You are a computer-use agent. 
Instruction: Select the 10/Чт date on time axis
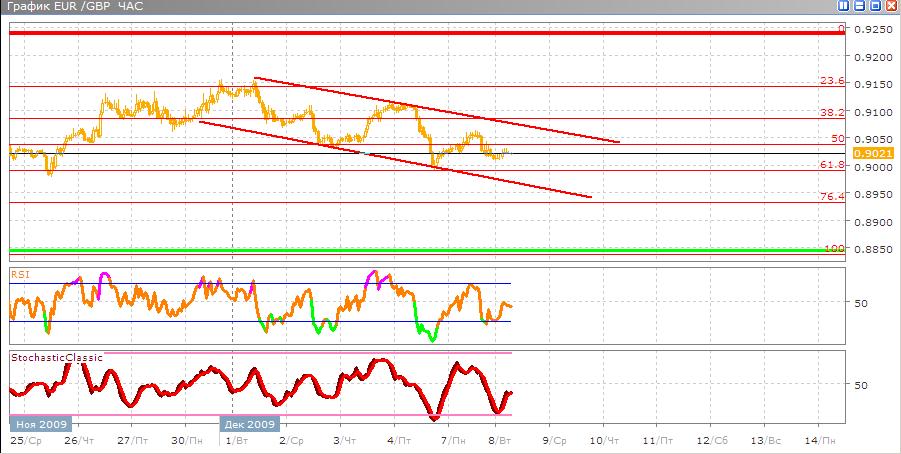603,440
